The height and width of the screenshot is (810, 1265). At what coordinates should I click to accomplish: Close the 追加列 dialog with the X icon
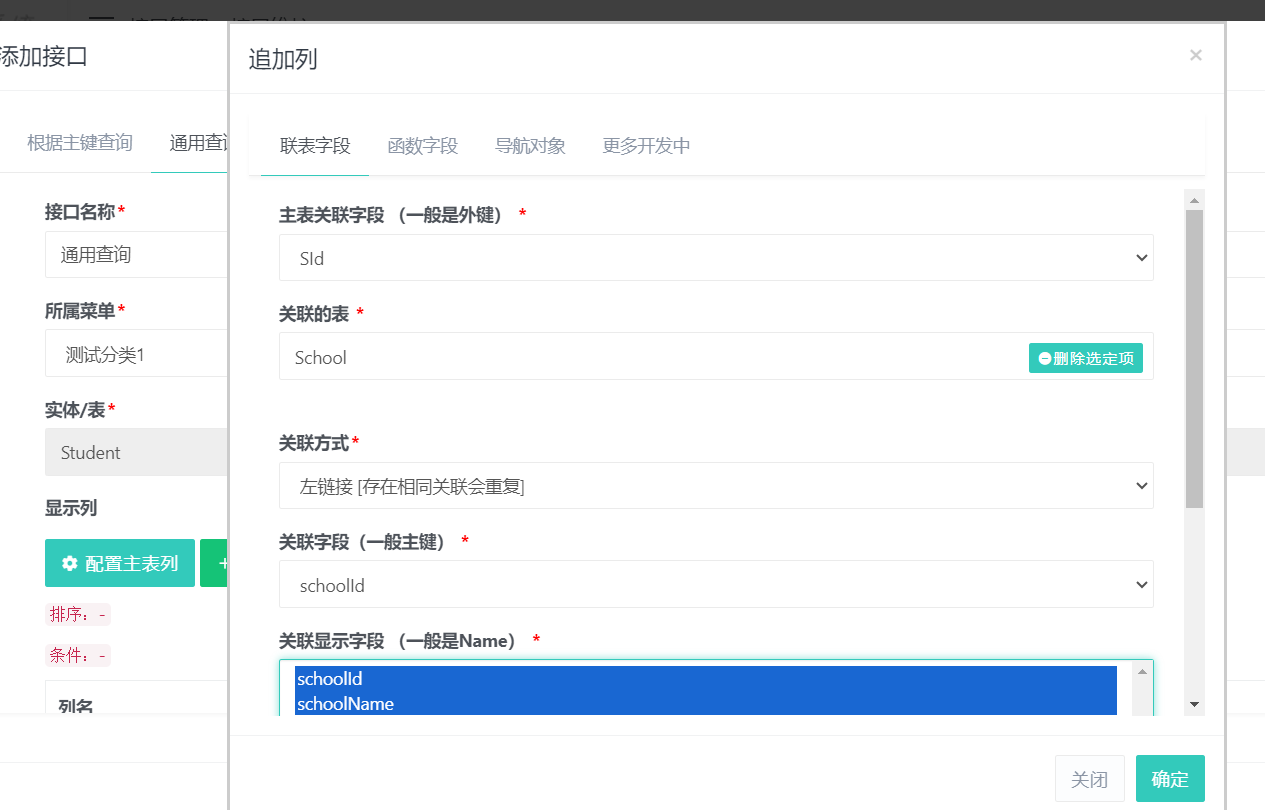tap(1195, 55)
